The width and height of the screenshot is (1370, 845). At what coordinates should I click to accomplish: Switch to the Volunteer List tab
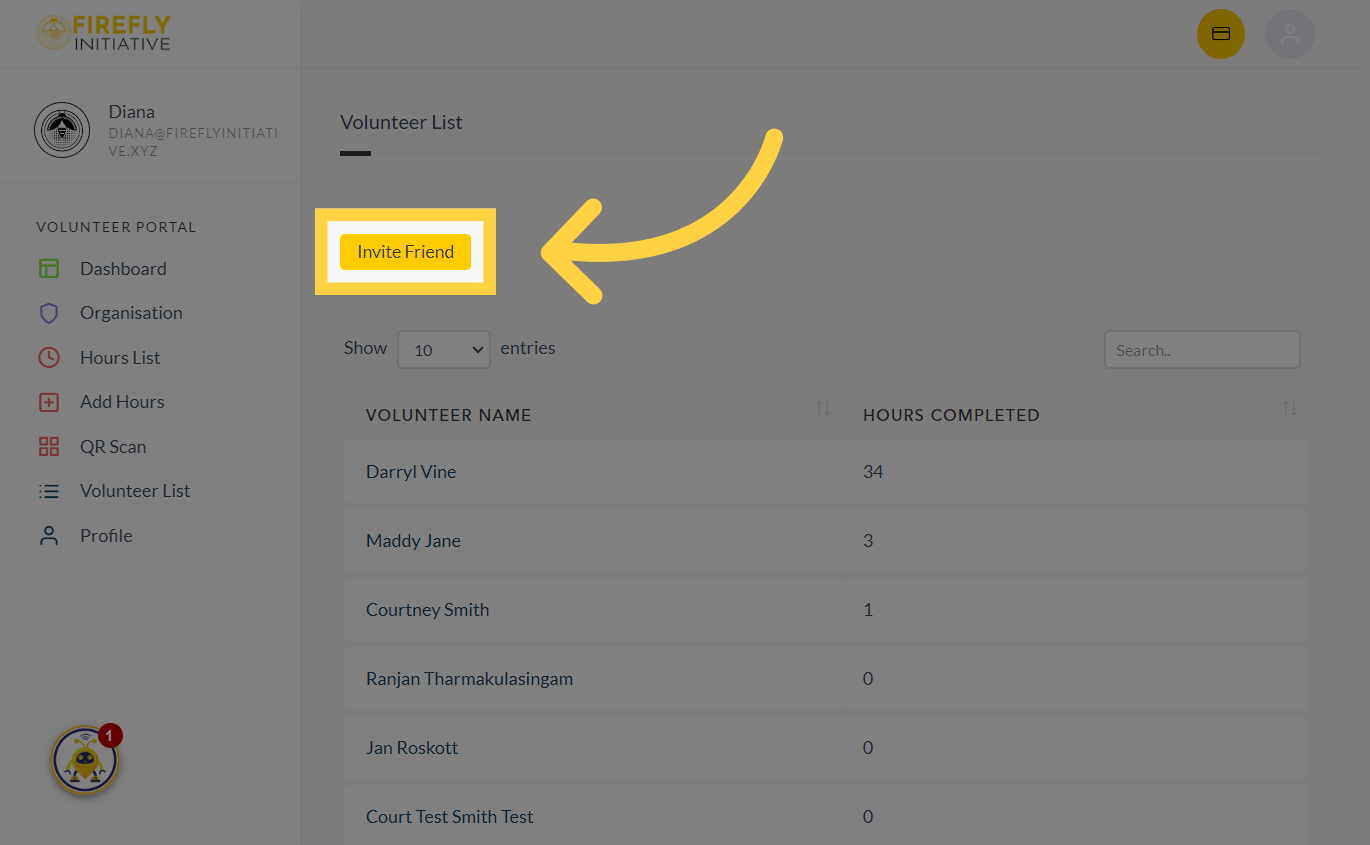click(x=401, y=121)
